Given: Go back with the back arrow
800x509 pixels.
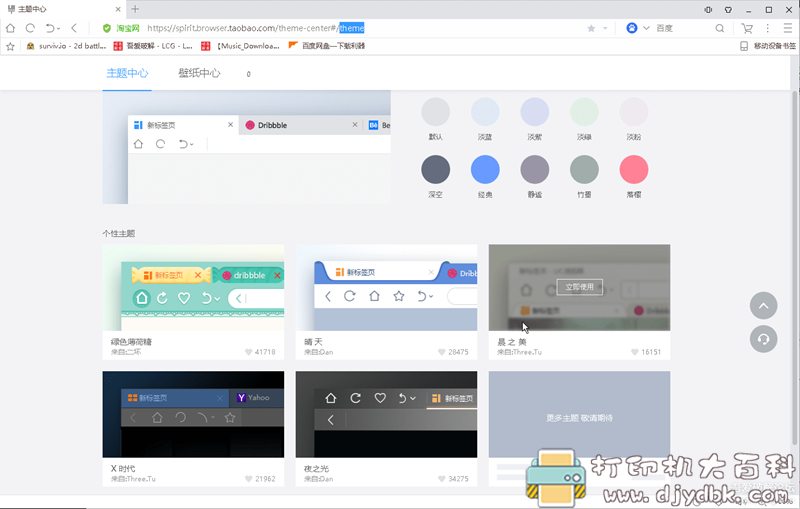Looking at the screenshot, I should coord(74,28).
